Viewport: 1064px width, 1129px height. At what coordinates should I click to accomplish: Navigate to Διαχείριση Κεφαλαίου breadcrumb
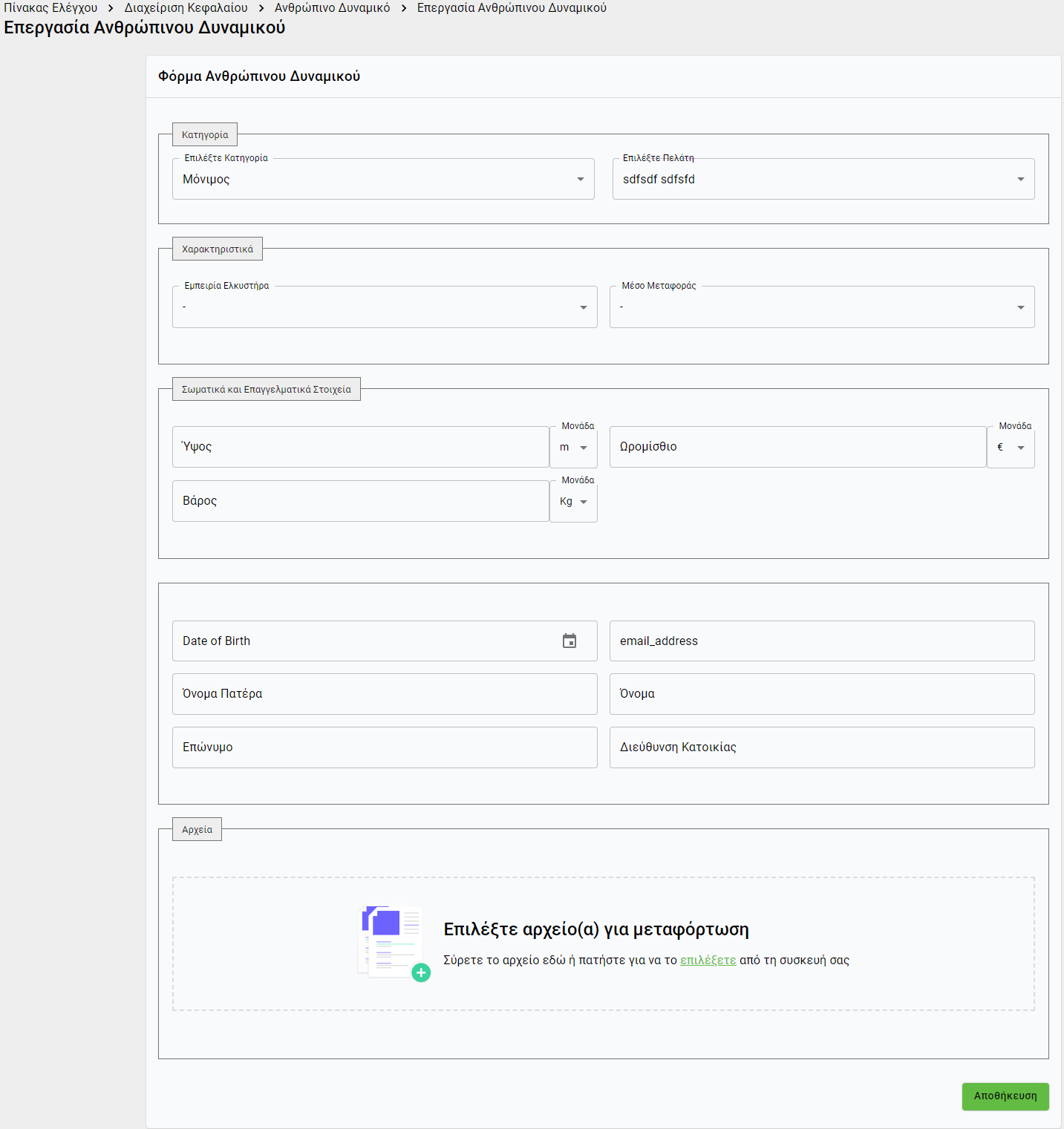point(186,8)
